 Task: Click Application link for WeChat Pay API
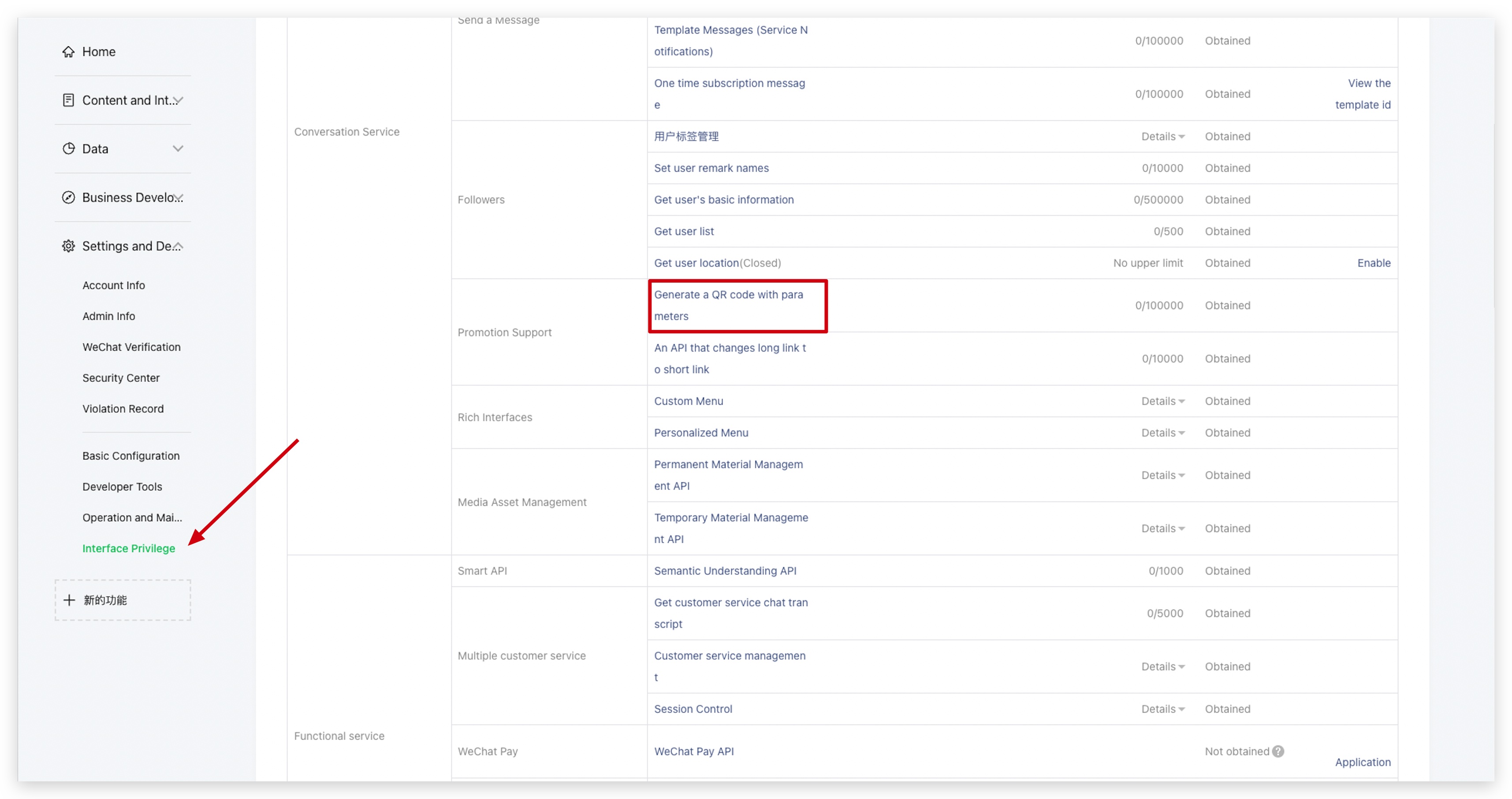tap(1362, 762)
